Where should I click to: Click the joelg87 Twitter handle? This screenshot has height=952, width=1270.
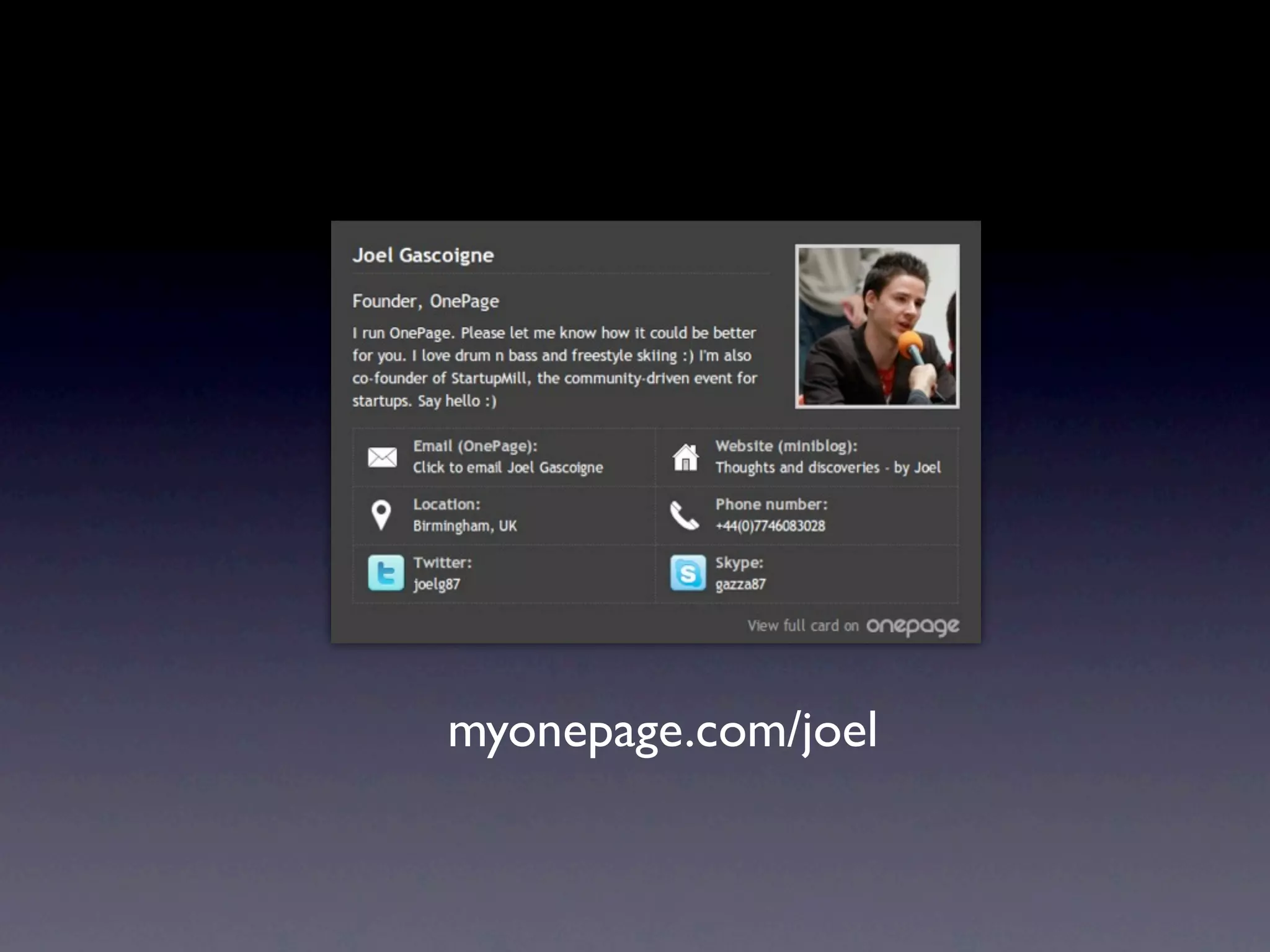click(x=437, y=584)
